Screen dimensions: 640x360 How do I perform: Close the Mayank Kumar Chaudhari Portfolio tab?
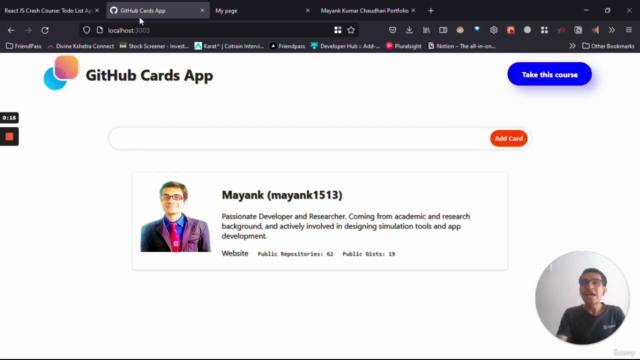(413, 11)
